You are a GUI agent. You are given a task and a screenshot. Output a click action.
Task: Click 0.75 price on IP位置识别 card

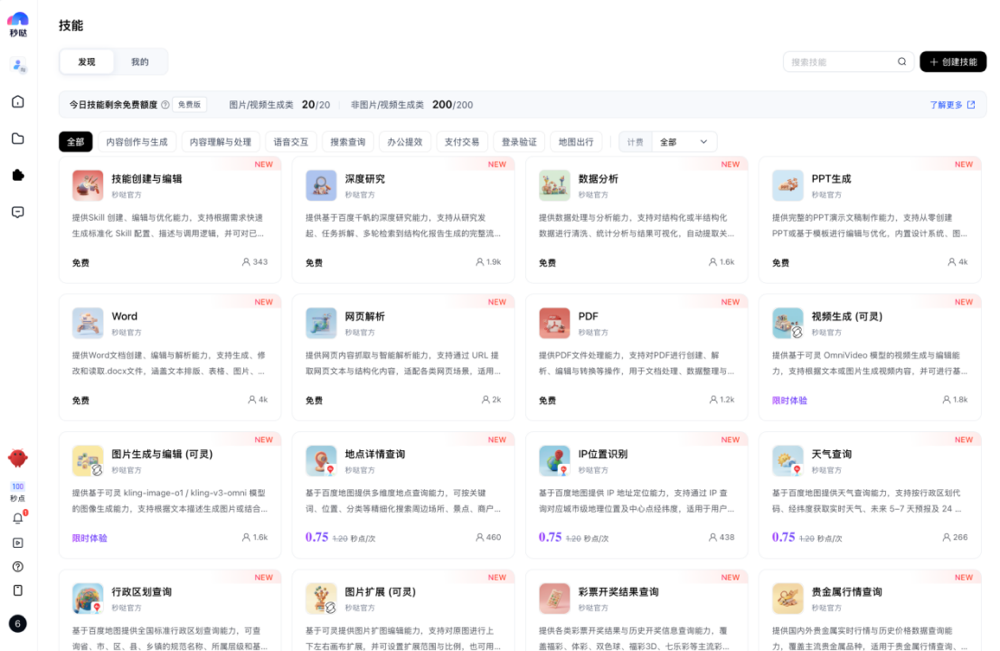(x=550, y=537)
